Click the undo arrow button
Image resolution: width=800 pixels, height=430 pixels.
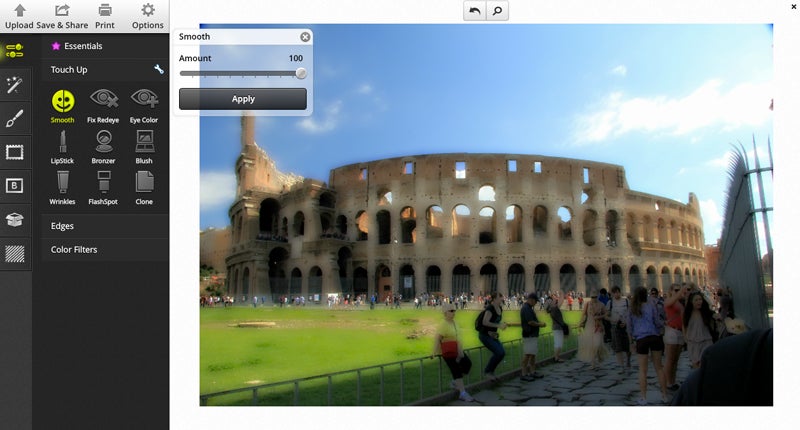click(x=474, y=11)
